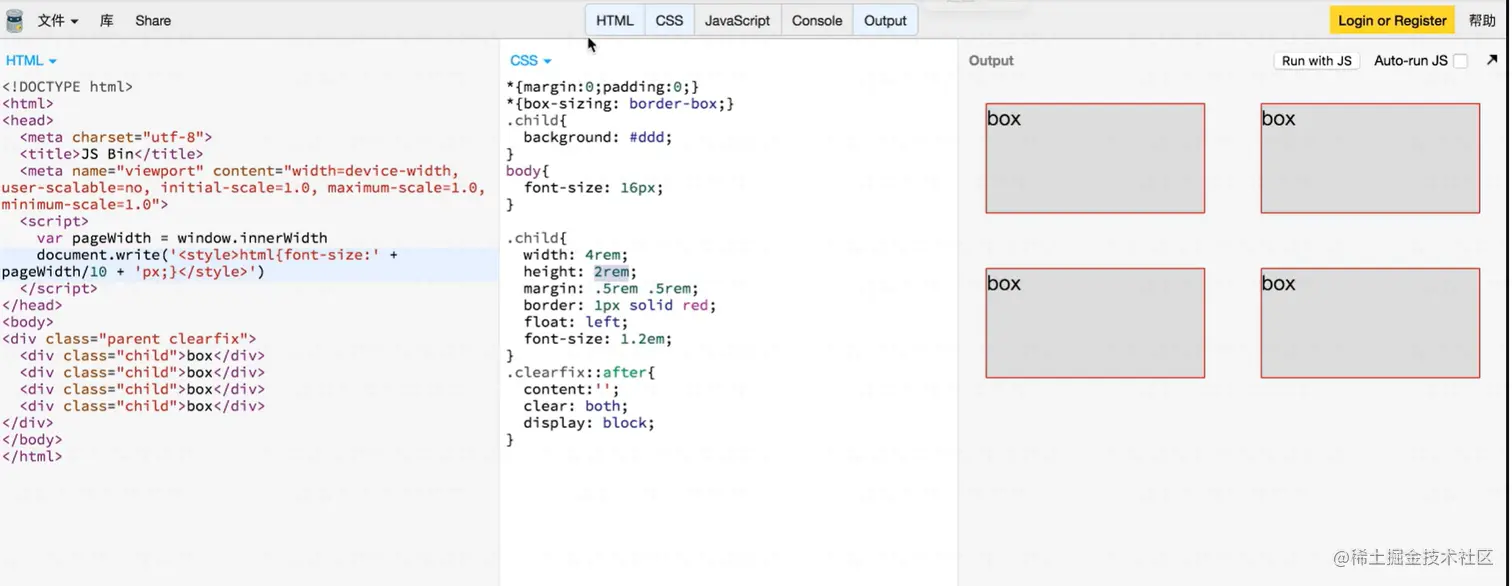Click the '*{margin:0;padding:0;}' line

point(603,87)
